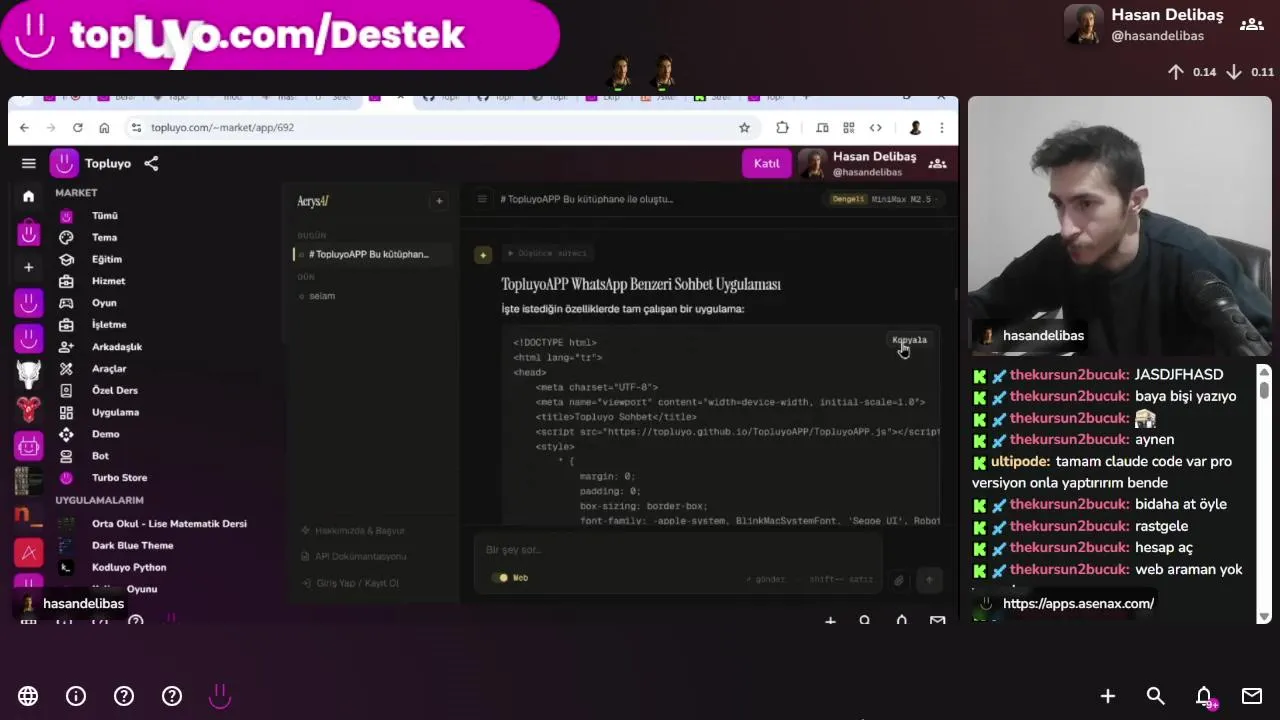Select İşletme market category

click(109, 325)
